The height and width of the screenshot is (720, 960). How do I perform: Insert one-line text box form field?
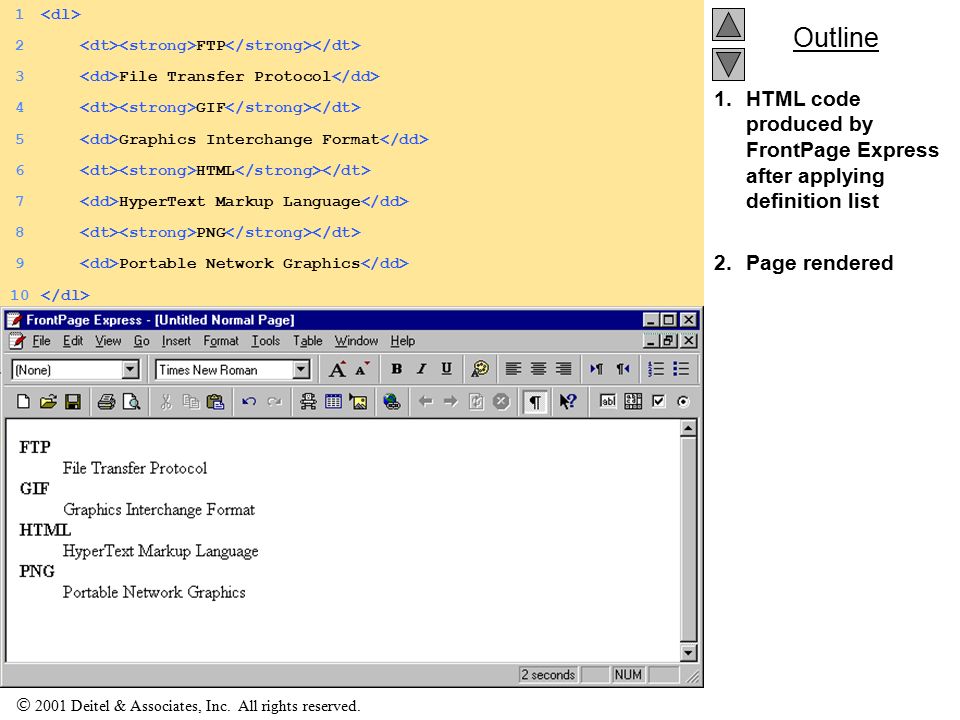coord(608,402)
